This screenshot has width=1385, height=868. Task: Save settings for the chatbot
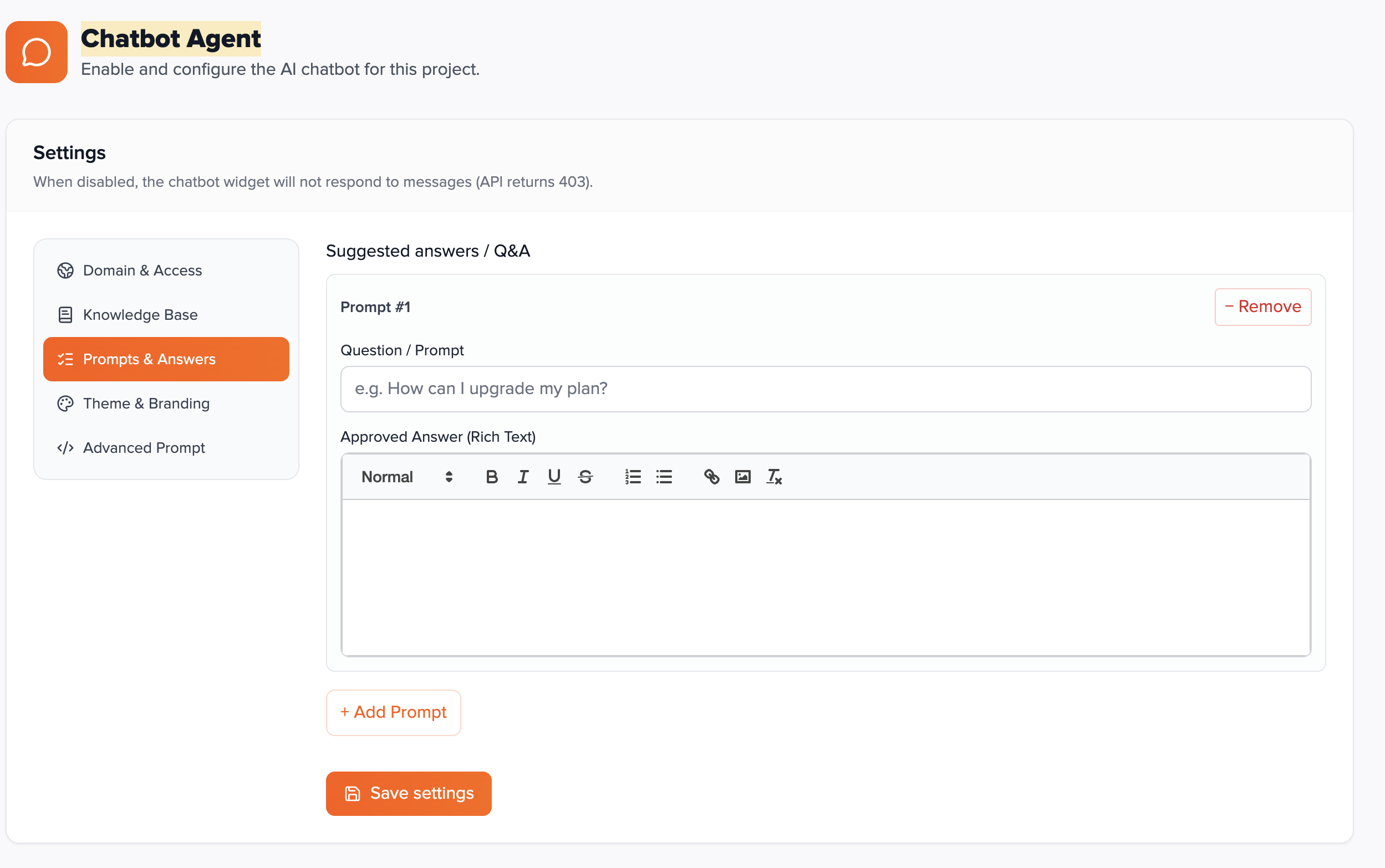point(408,793)
